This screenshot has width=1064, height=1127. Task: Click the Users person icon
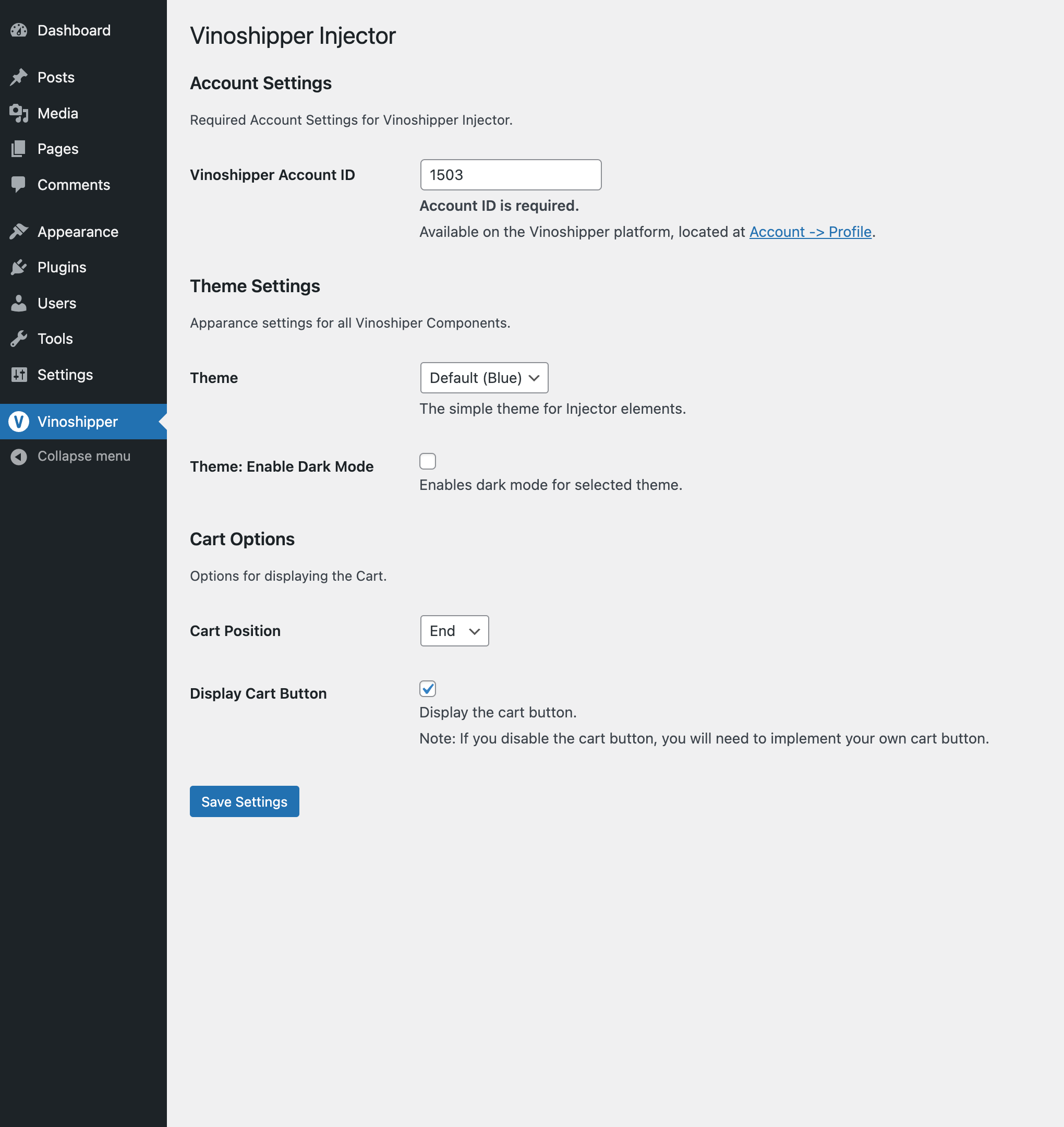coord(19,303)
